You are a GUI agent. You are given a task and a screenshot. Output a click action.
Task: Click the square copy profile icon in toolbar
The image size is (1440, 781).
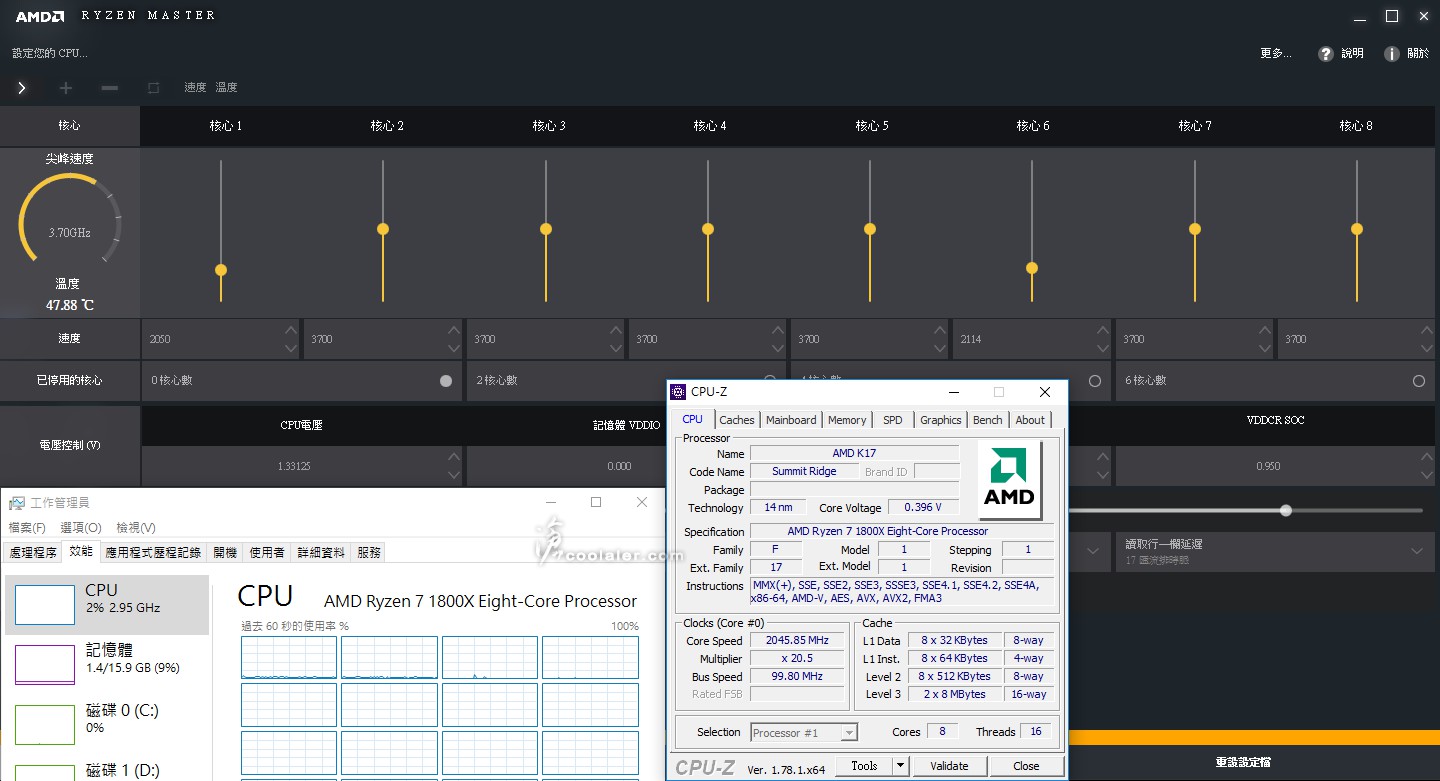pos(153,88)
